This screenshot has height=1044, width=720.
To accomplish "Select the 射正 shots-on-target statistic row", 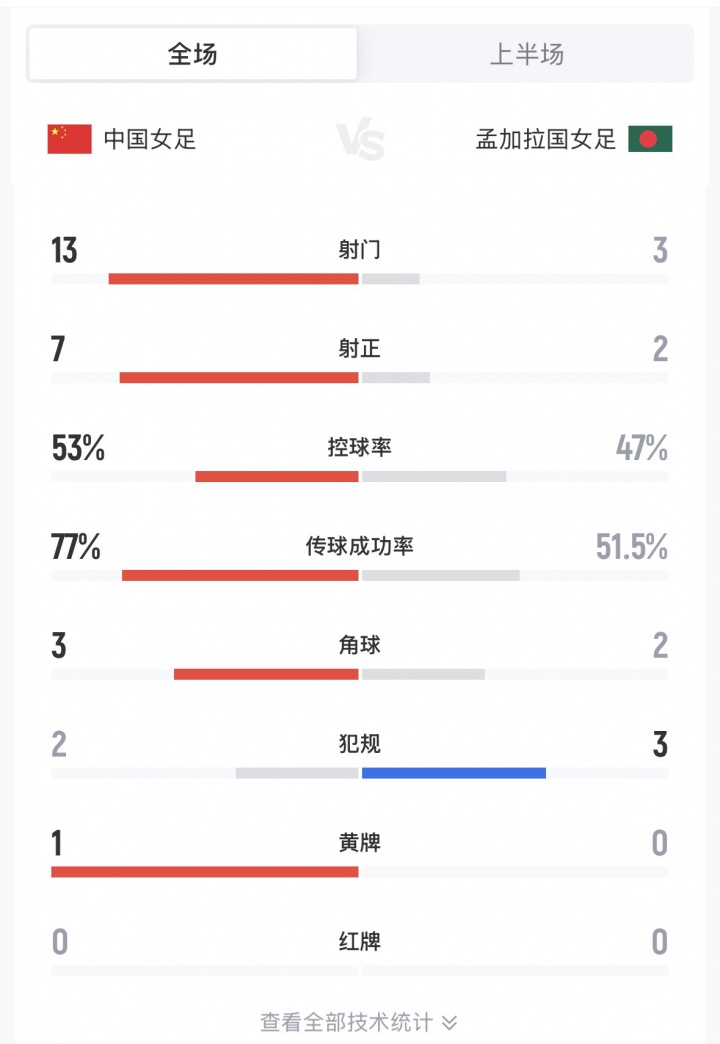I will click(x=358, y=349).
